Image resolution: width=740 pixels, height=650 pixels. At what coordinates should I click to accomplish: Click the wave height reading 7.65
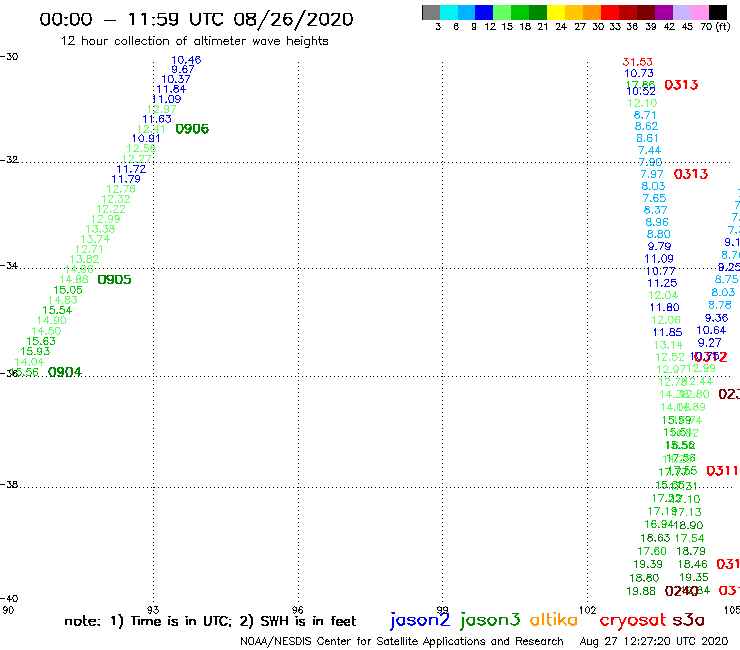point(654,198)
